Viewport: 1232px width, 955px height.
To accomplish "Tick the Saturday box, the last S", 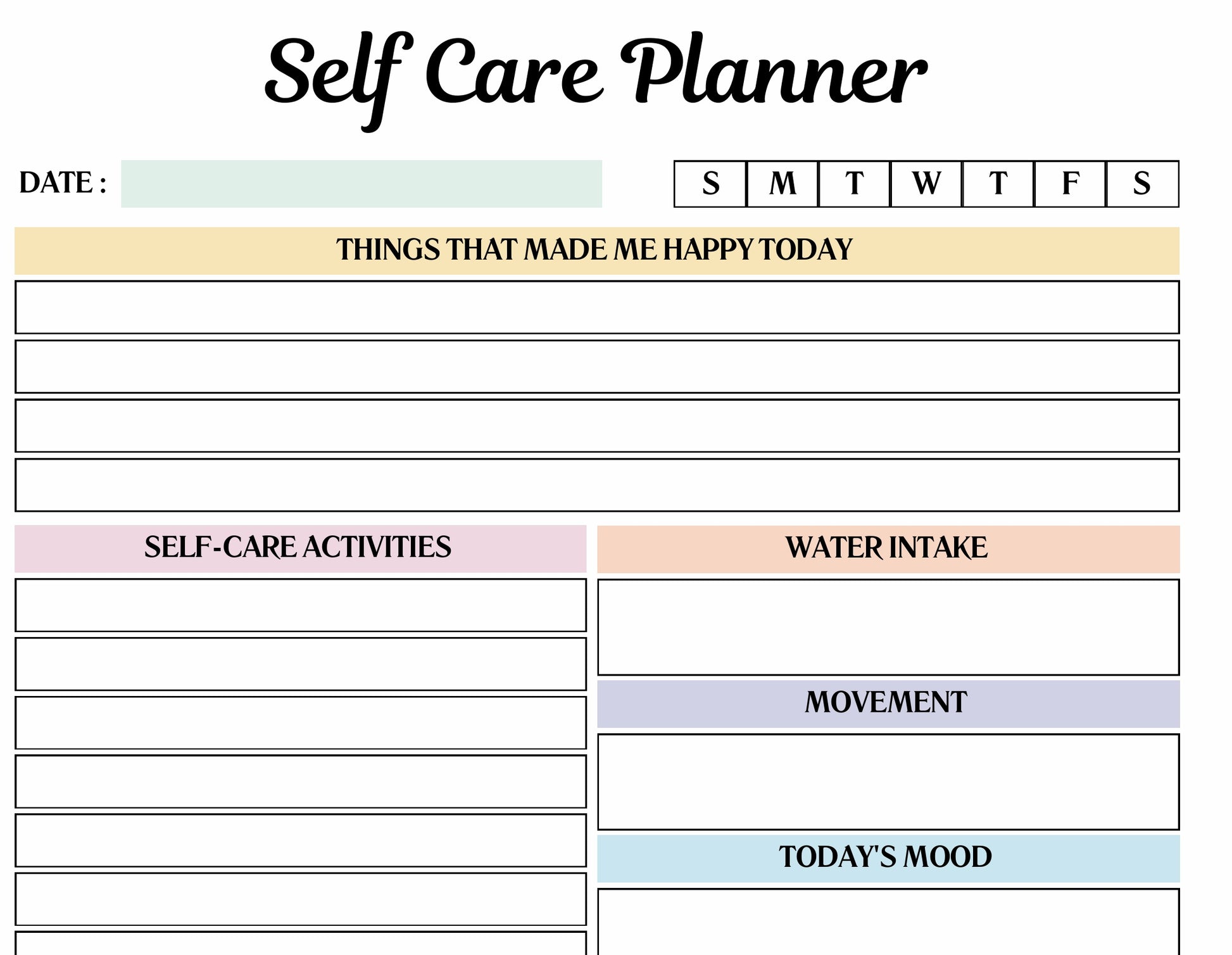I will [x=1142, y=184].
